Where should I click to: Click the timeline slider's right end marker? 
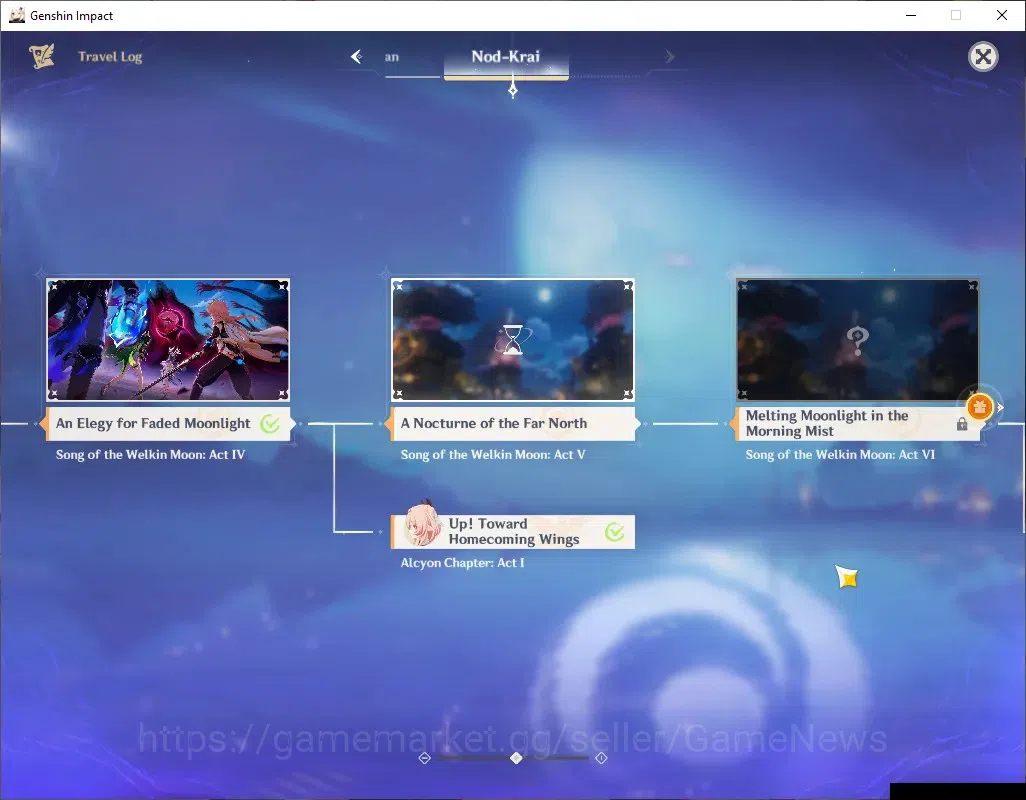tap(601, 757)
